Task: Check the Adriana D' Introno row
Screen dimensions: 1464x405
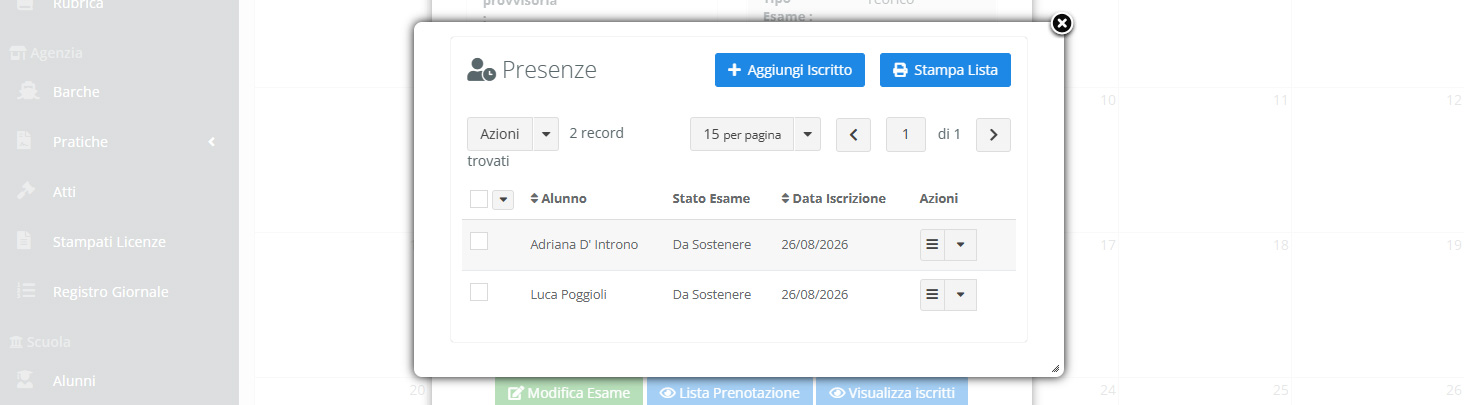Action: (479, 241)
